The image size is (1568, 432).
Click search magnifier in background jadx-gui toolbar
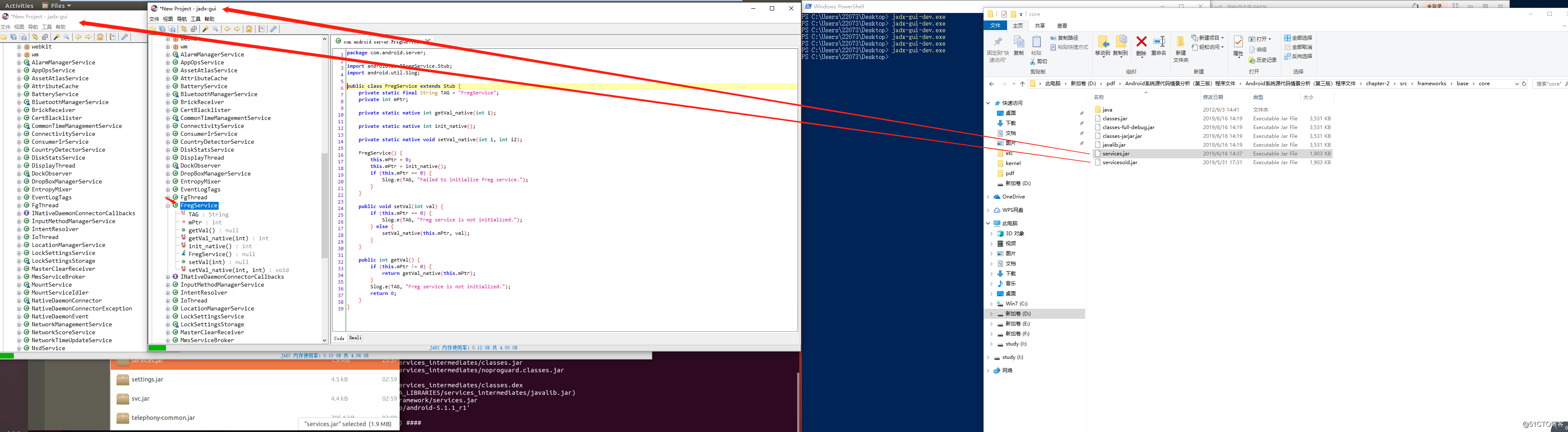(67, 37)
